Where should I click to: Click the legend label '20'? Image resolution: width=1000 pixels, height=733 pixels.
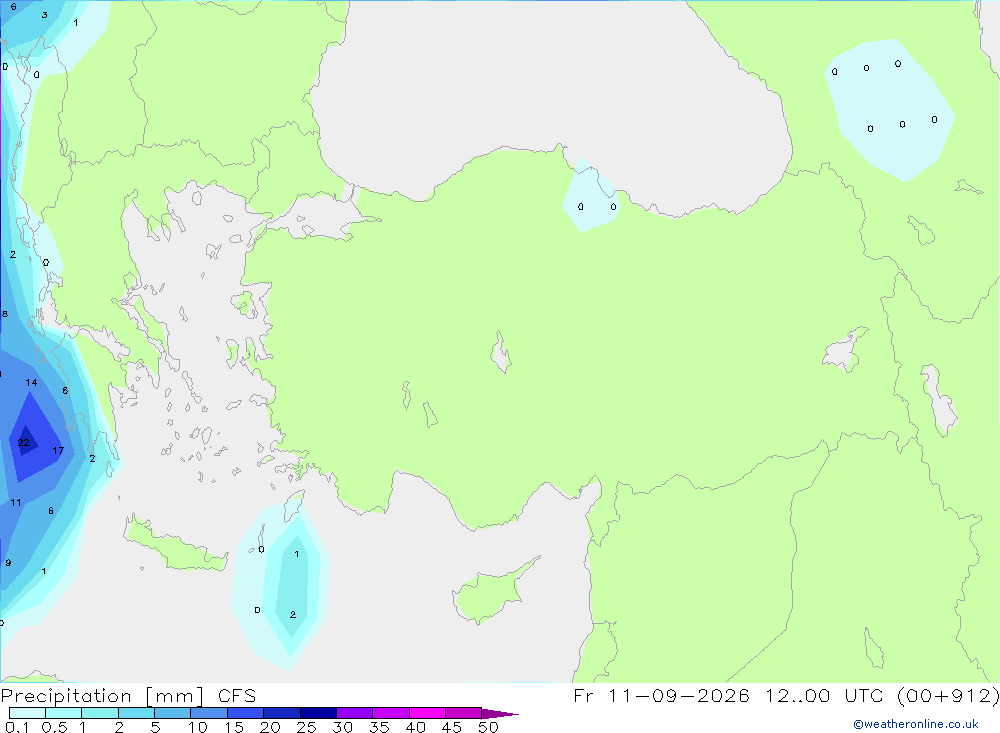coord(270,727)
